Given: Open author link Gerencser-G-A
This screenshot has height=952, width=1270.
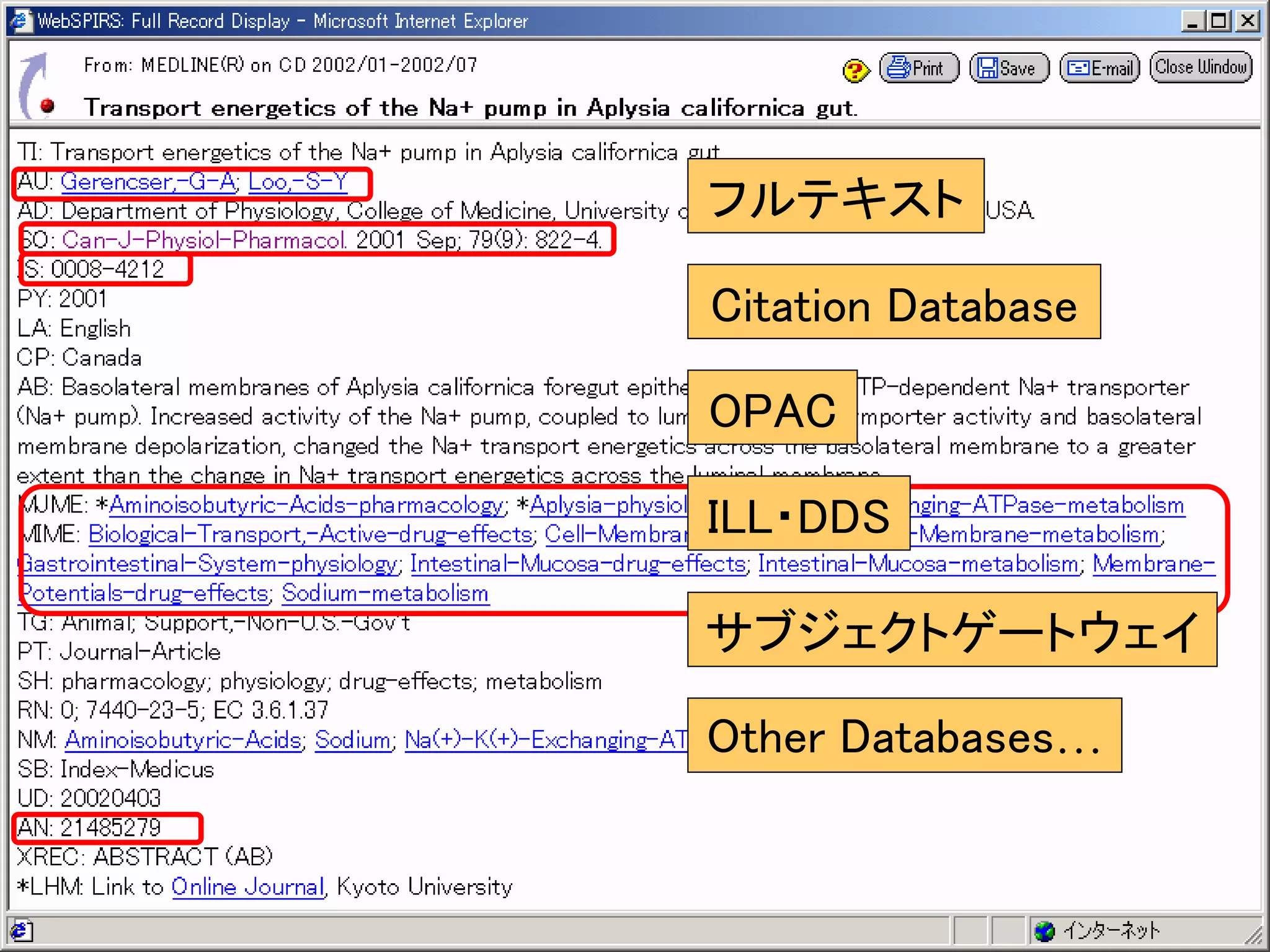Looking at the screenshot, I should tap(148, 182).
